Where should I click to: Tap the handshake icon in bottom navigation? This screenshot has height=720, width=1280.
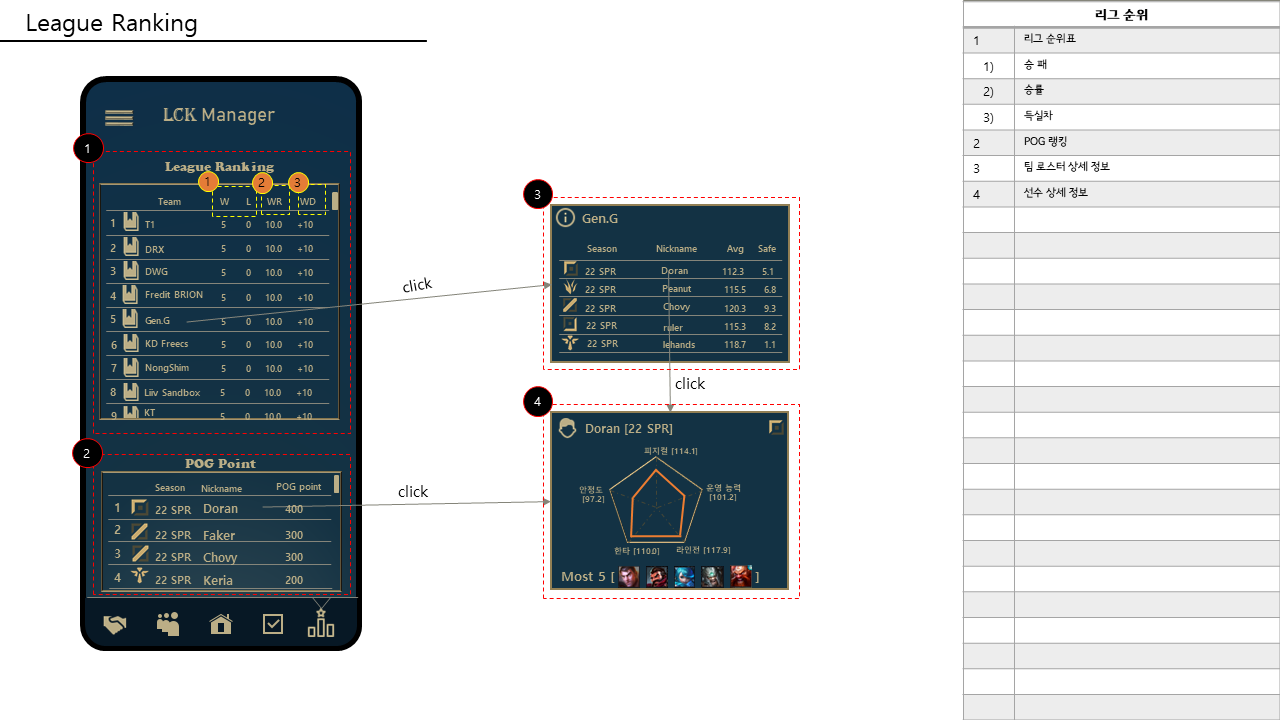tap(115, 625)
